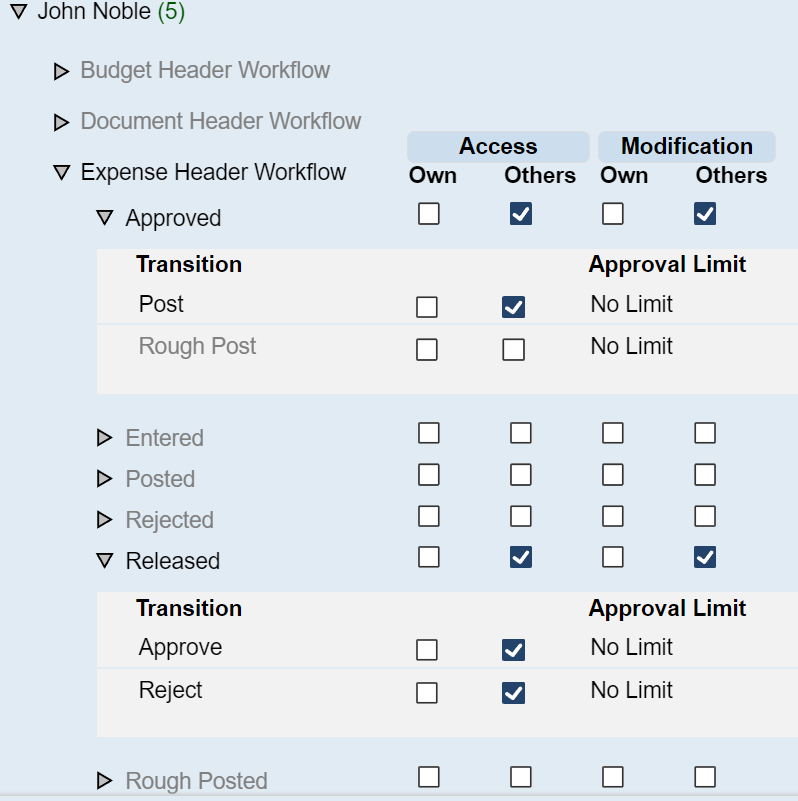798x801 pixels.
Task: Collapse the Released state arrow
Action: (x=105, y=561)
